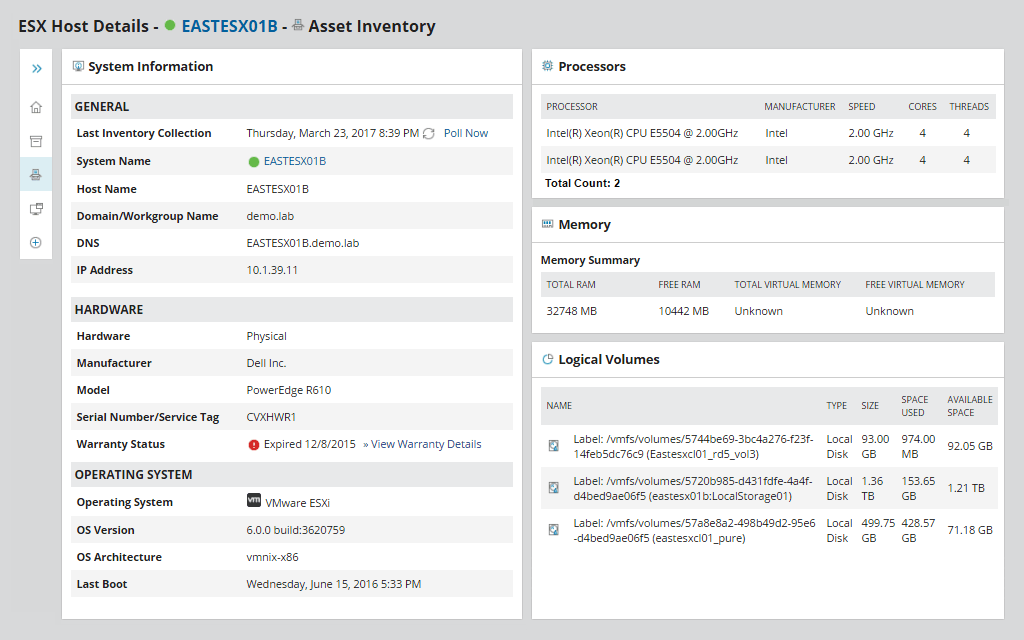Click the circled plus icon in the sidebar
Screen dimensions: 1024x640
pos(36,242)
